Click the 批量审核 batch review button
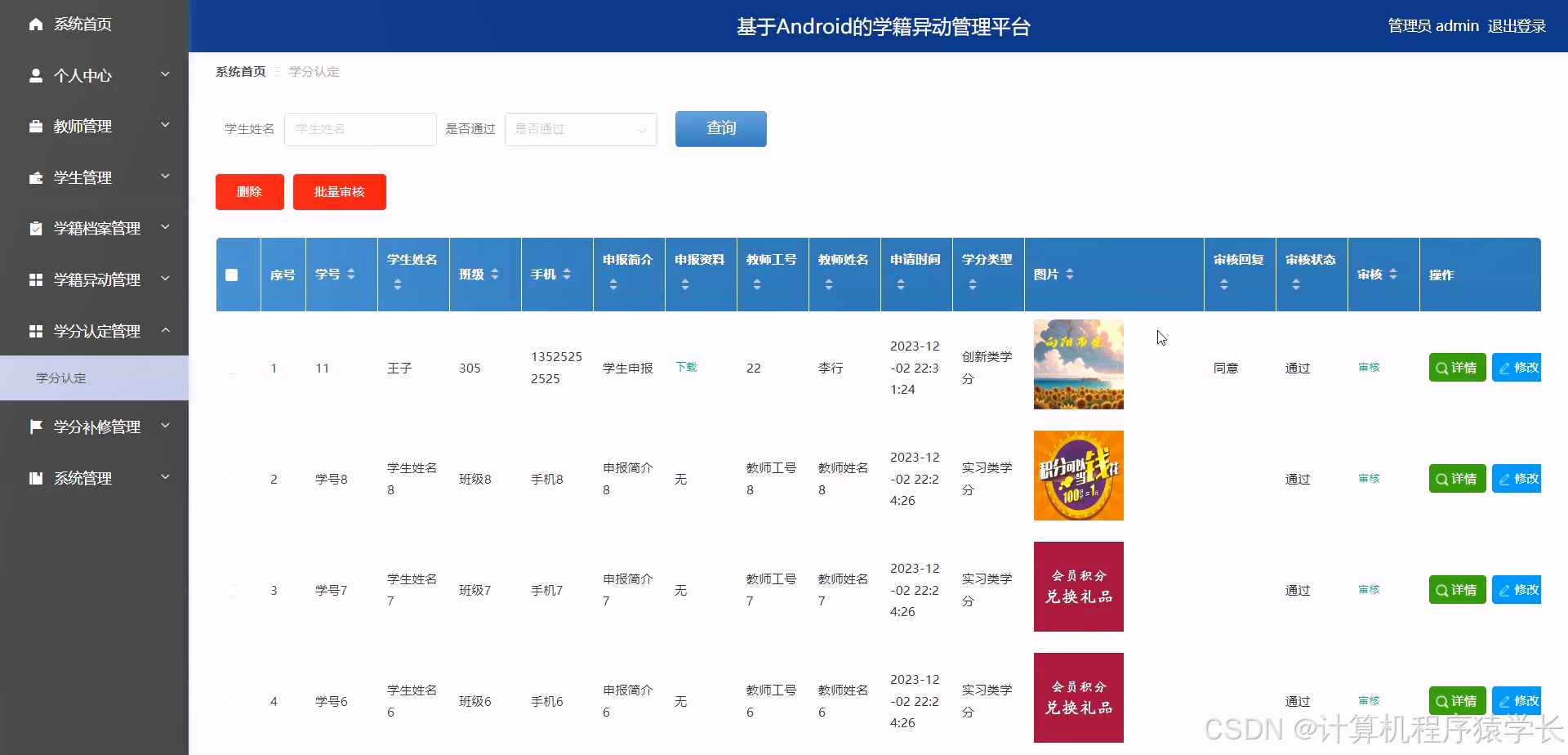The image size is (1568, 755). click(339, 191)
